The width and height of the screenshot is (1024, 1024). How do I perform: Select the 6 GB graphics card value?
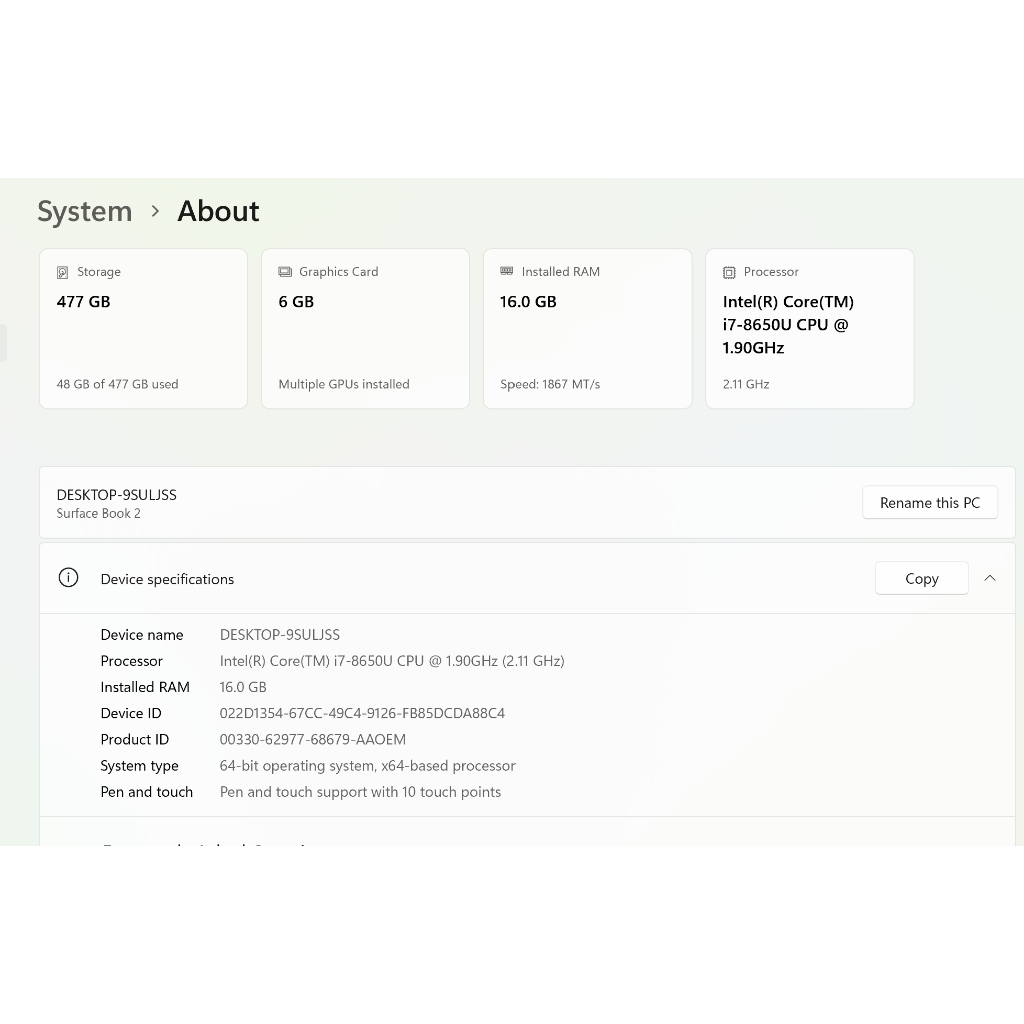(296, 302)
